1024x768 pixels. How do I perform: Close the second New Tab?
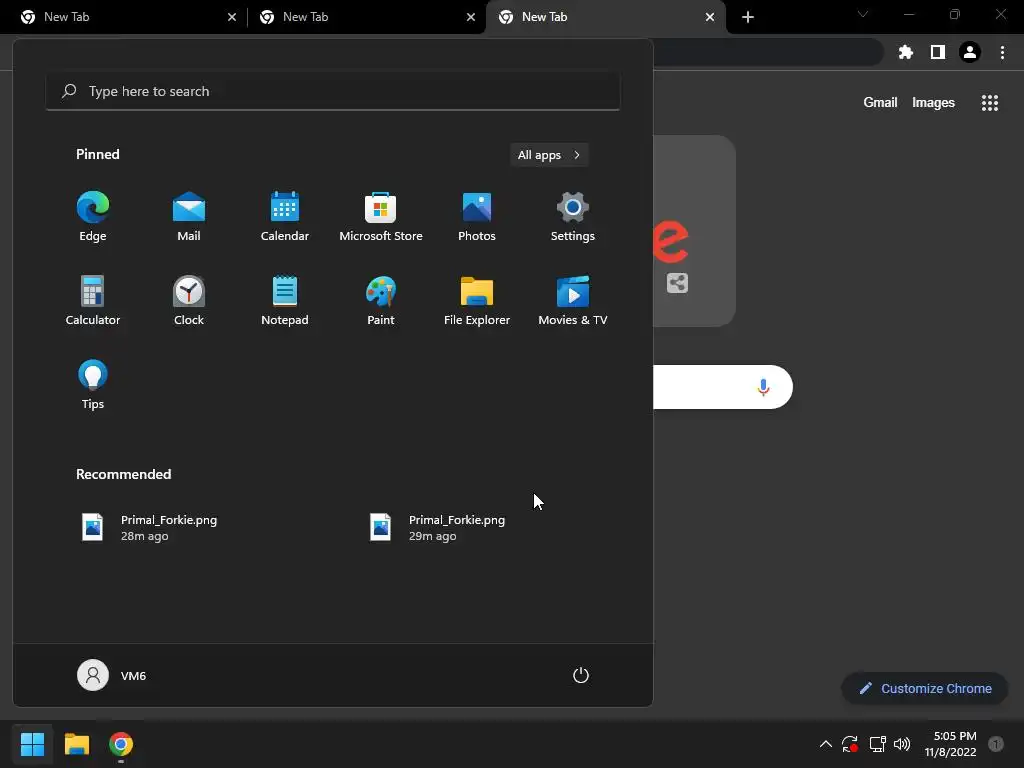pos(471,17)
